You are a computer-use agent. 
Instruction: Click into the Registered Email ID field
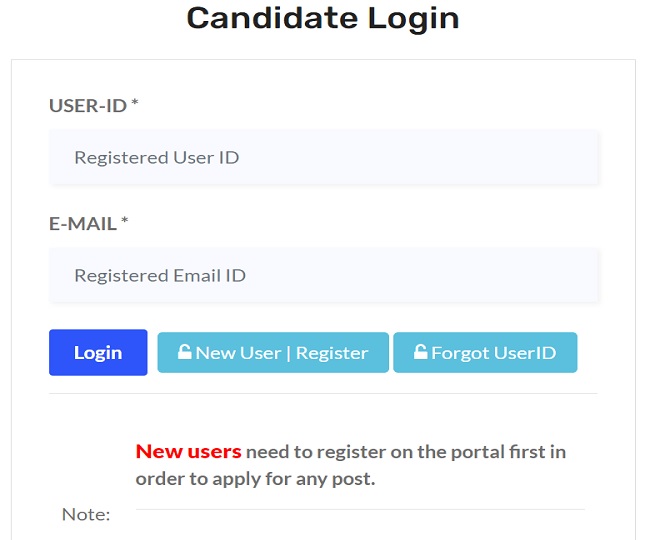[x=323, y=275]
